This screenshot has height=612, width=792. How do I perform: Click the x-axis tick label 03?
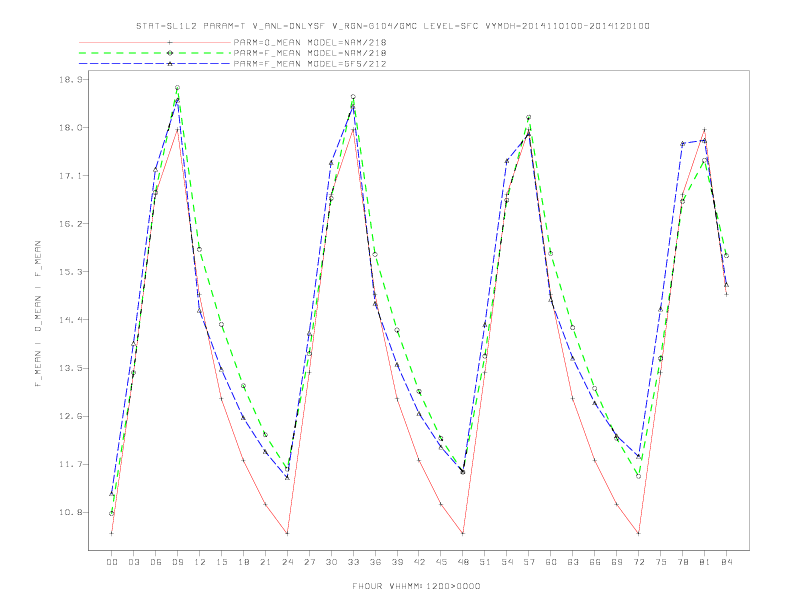pos(133,562)
